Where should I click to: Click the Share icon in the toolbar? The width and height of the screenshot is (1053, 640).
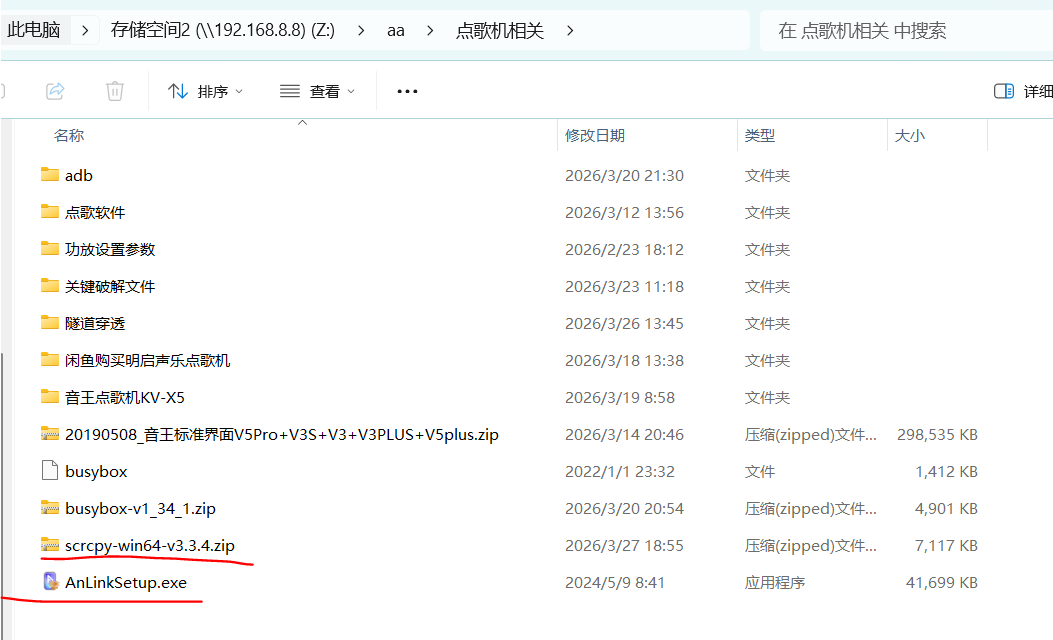click(x=55, y=90)
